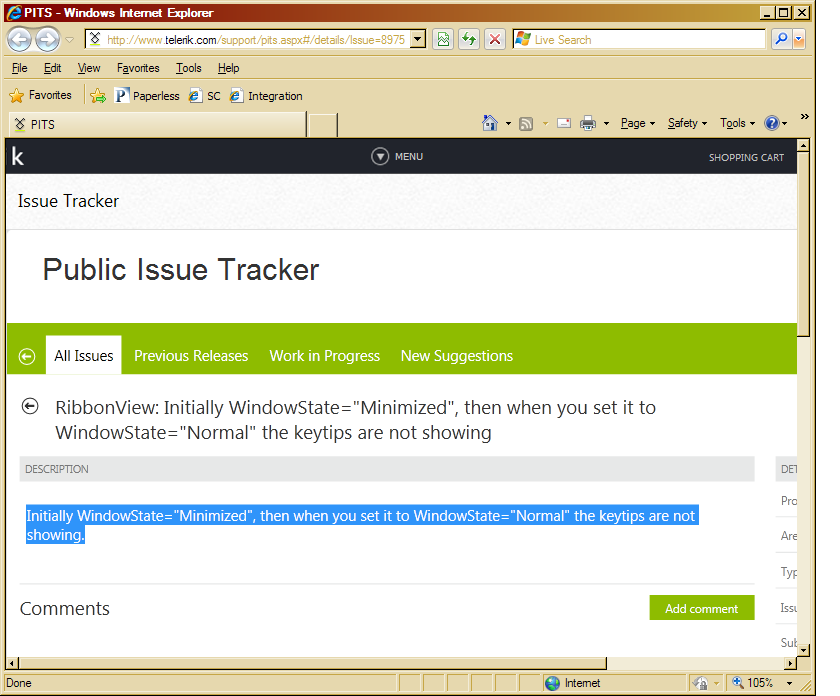Select the PITS browser tab
The image size is (840, 696).
coord(158,124)
